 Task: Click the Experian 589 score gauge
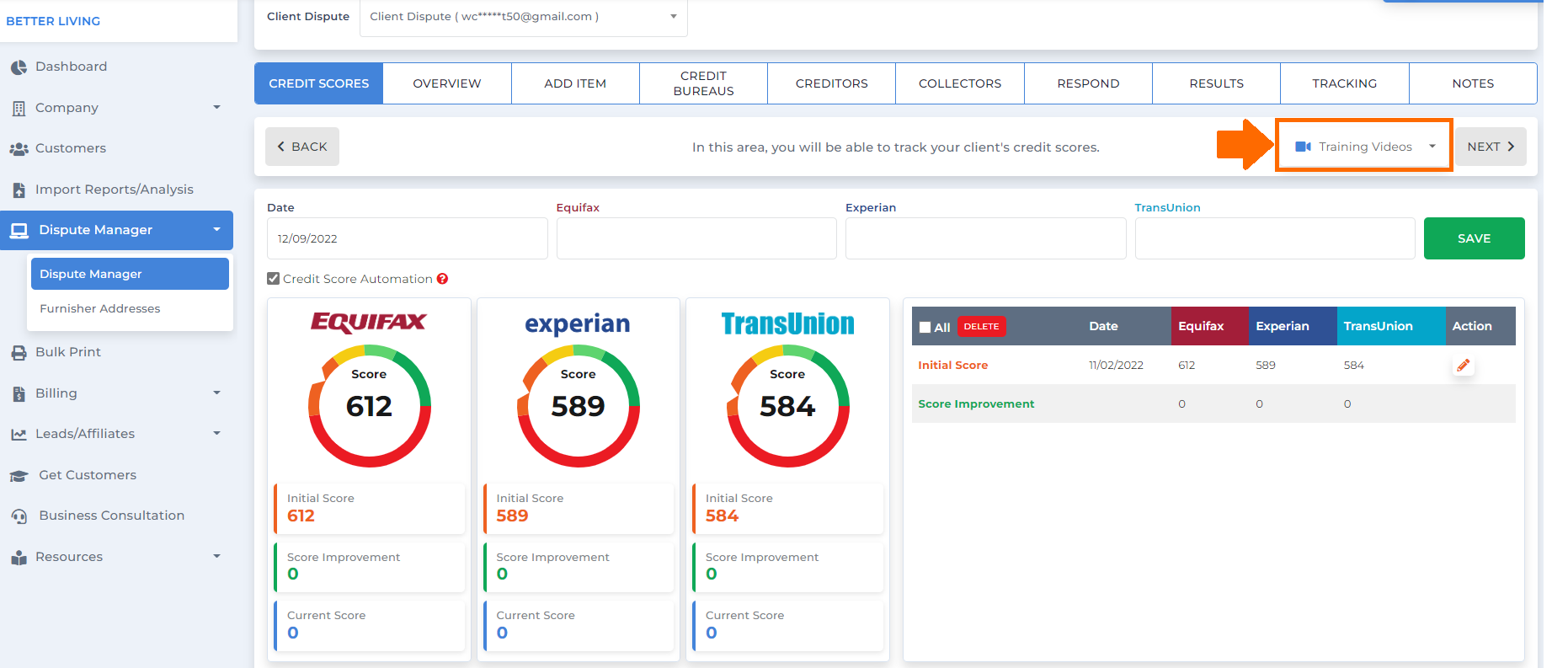(578, 406)
